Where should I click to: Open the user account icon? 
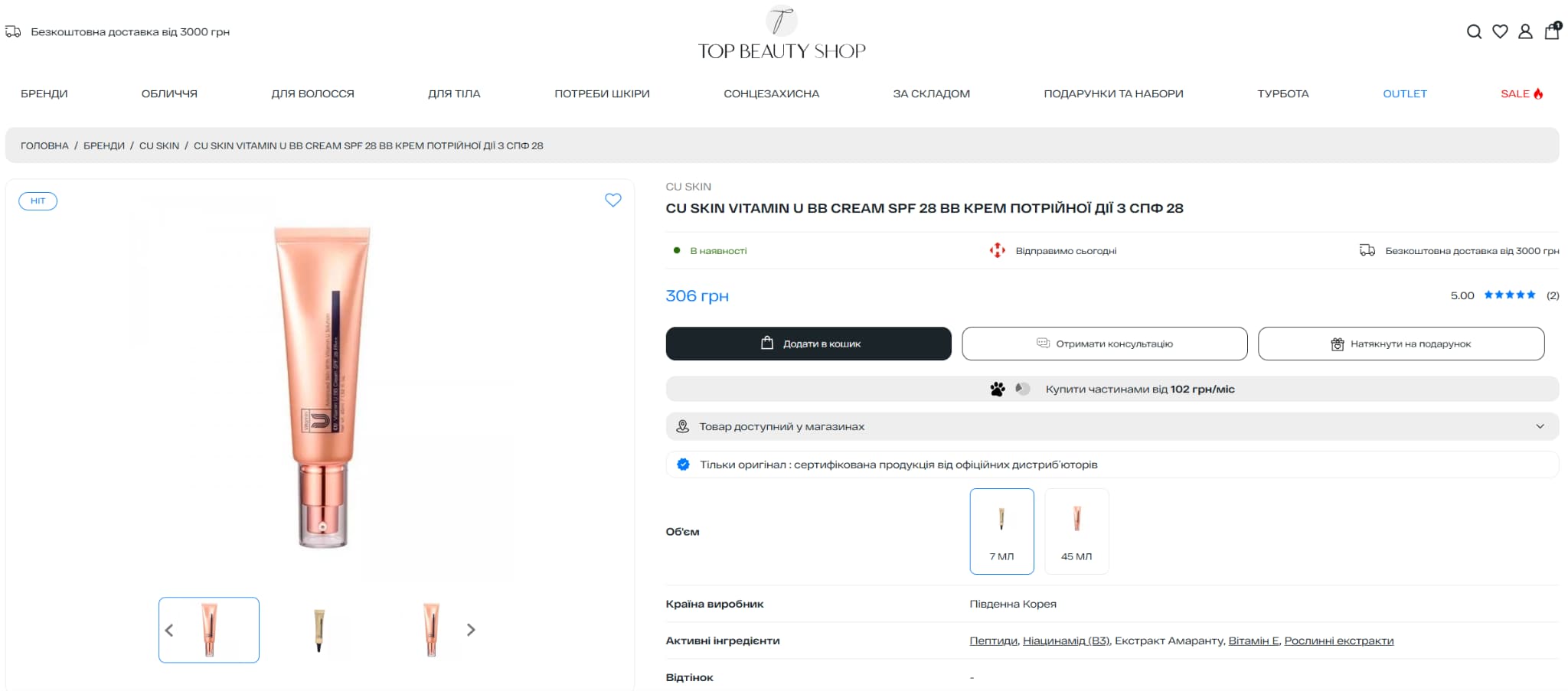click(1525, 32)
